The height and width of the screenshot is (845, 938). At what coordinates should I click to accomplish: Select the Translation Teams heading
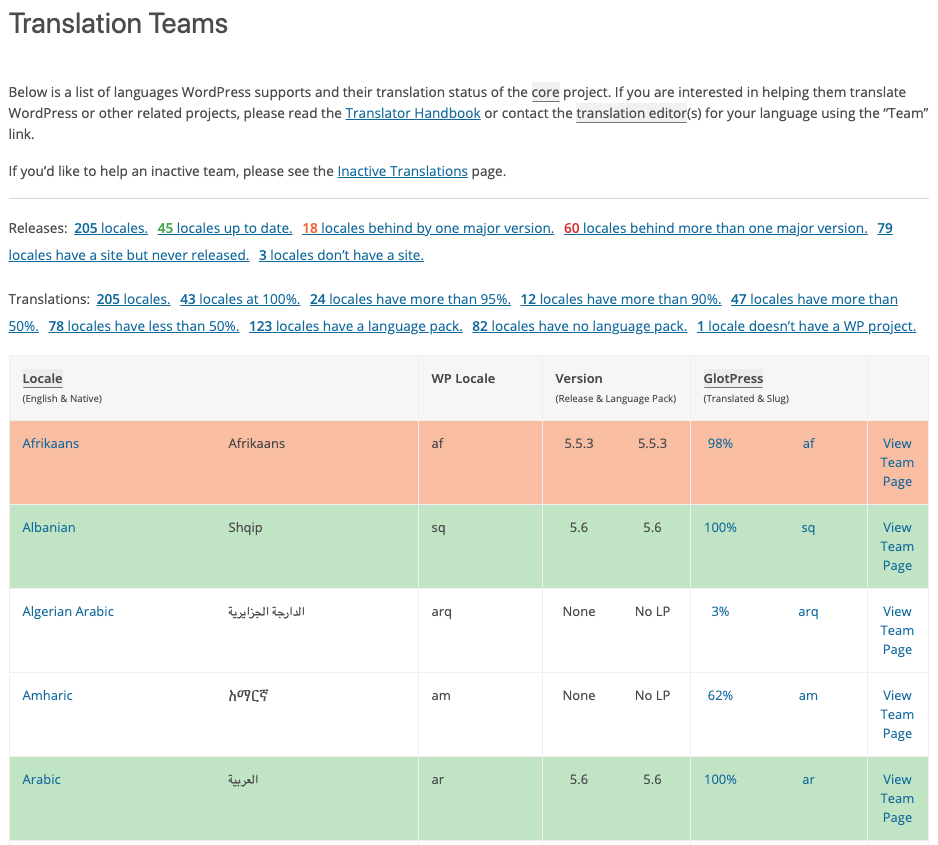118,24
